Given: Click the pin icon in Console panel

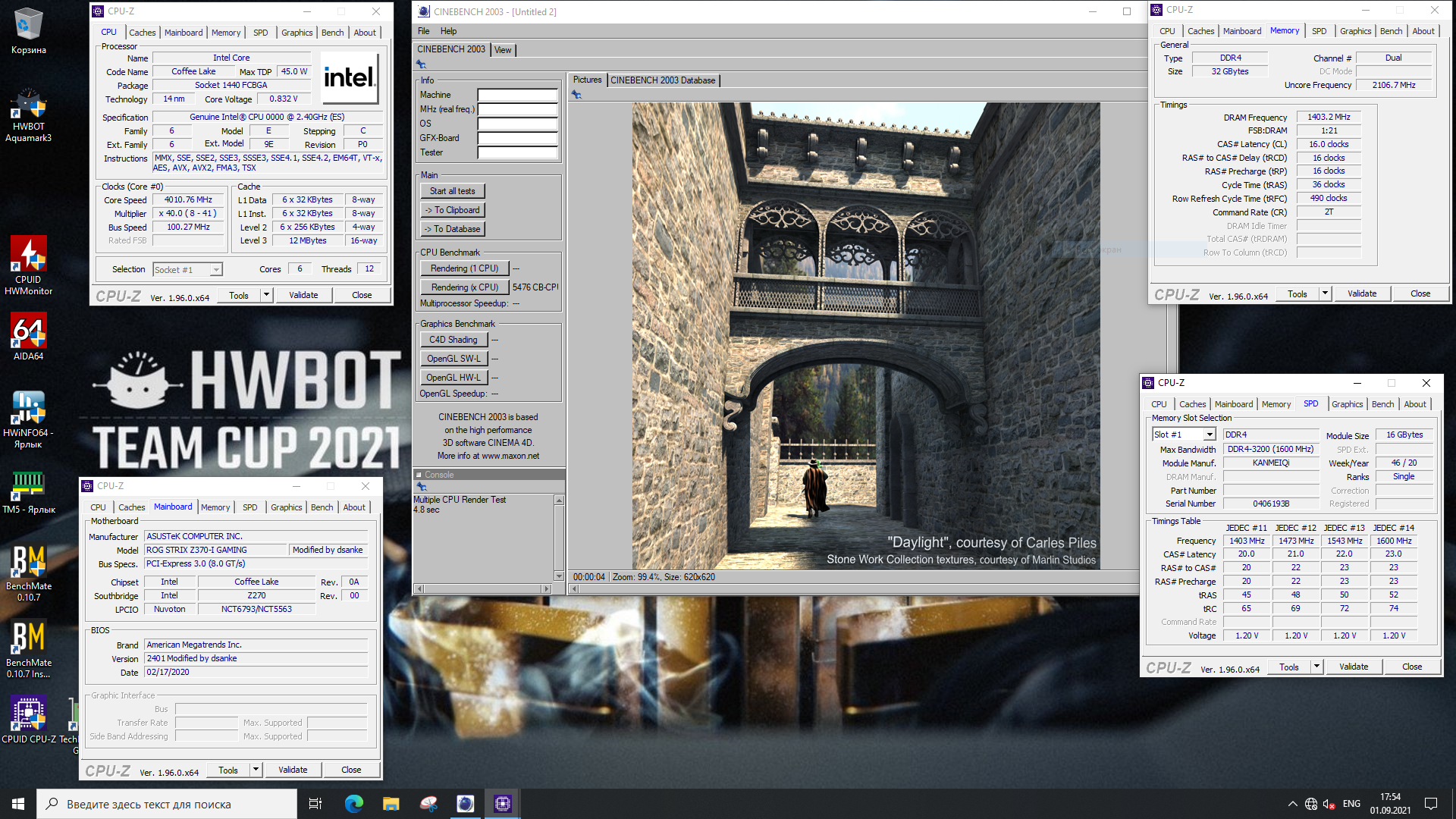Looking at the screenshot, I should coord(422,487).
